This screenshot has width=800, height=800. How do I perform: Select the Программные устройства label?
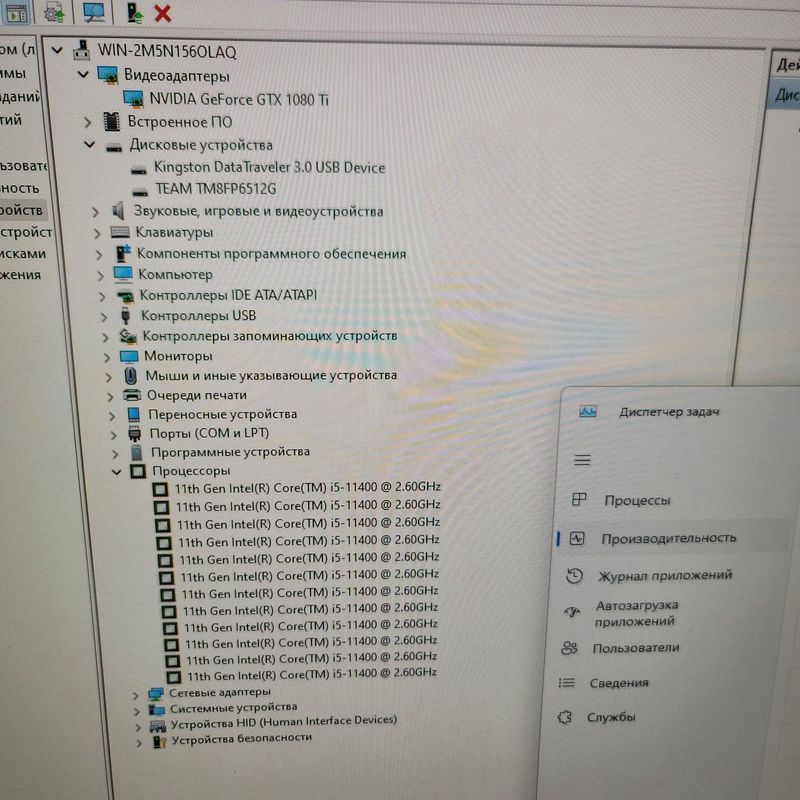(x=230, y=452)
